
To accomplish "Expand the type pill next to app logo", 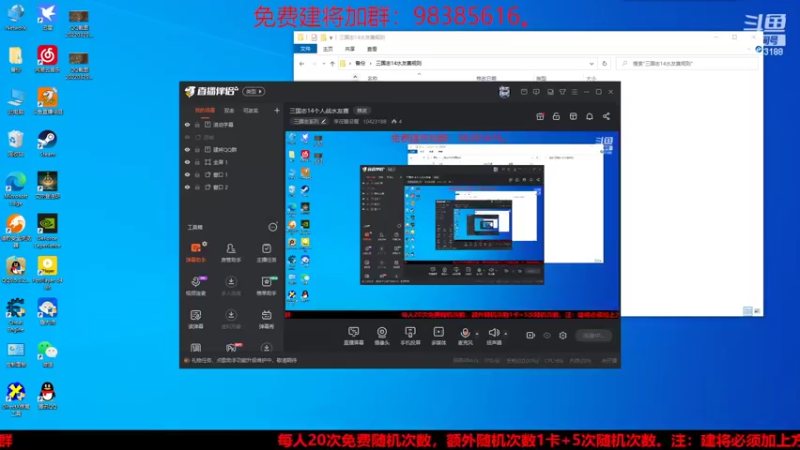I will click(x=254, y=91).
